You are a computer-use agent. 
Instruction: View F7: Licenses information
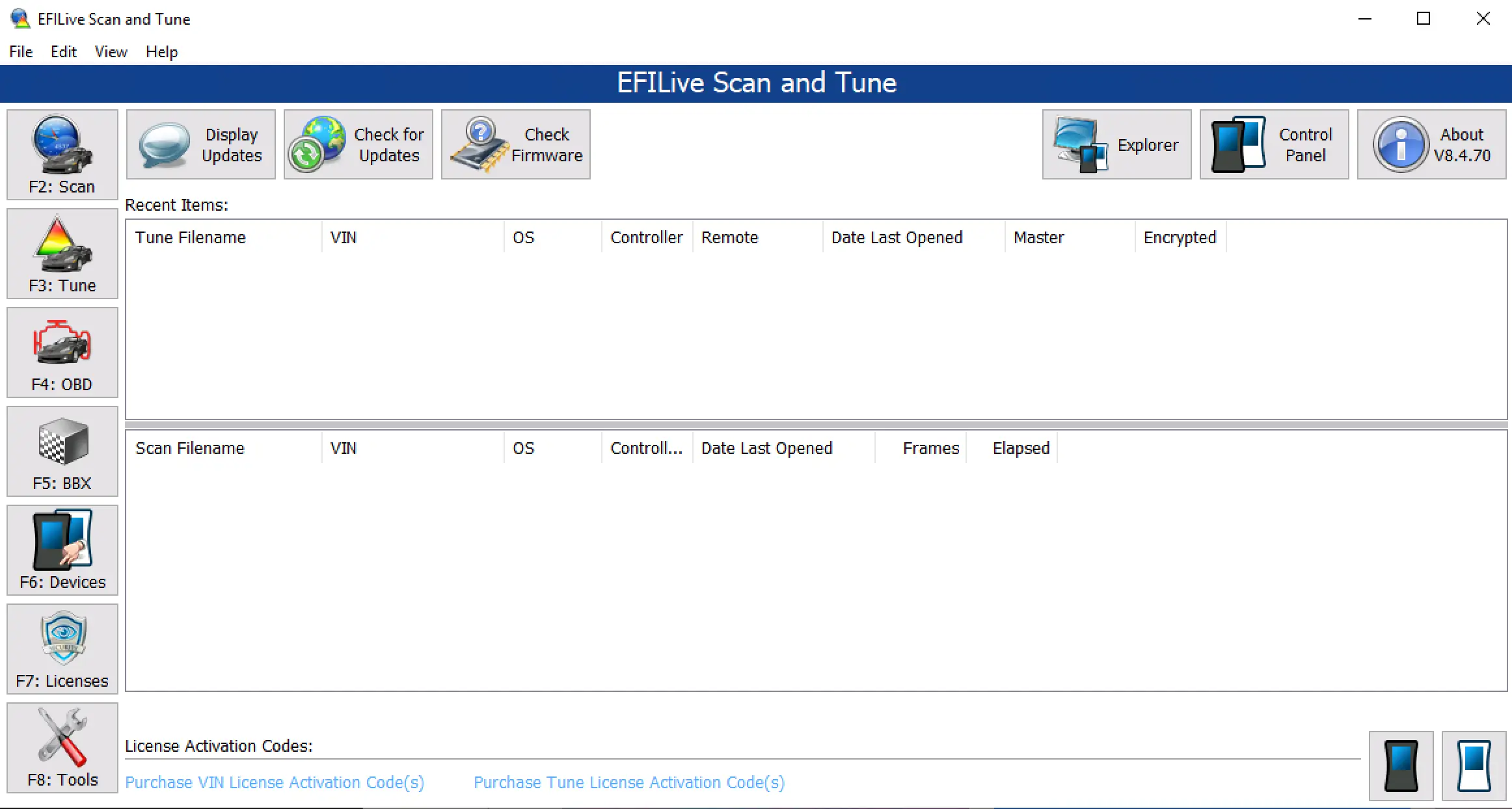tap(62, 649)
